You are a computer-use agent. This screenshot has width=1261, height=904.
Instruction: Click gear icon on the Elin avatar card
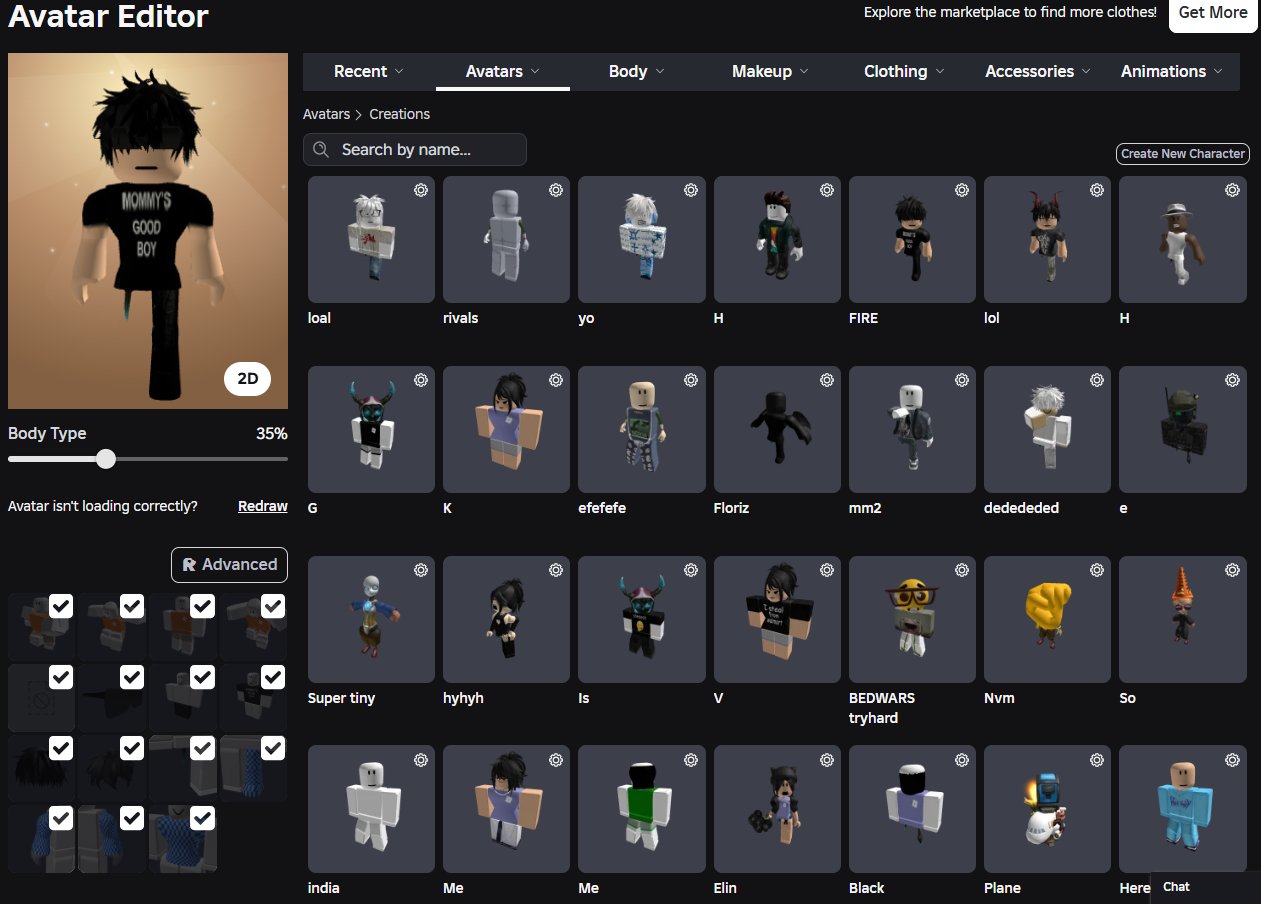click(x=827, y=760)
